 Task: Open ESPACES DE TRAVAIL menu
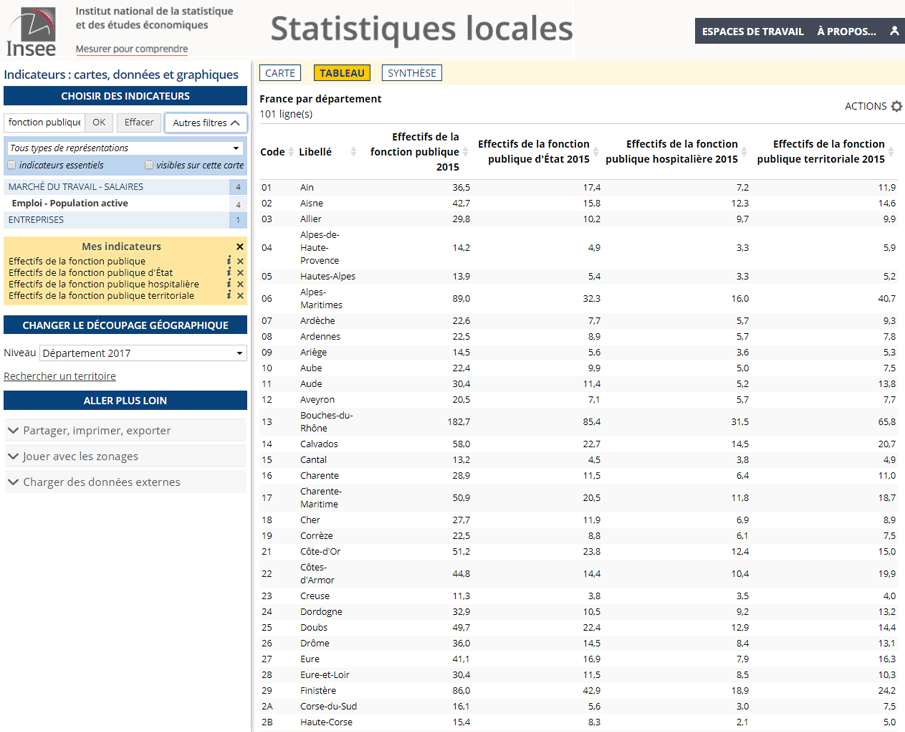click(x=753, y=31)
